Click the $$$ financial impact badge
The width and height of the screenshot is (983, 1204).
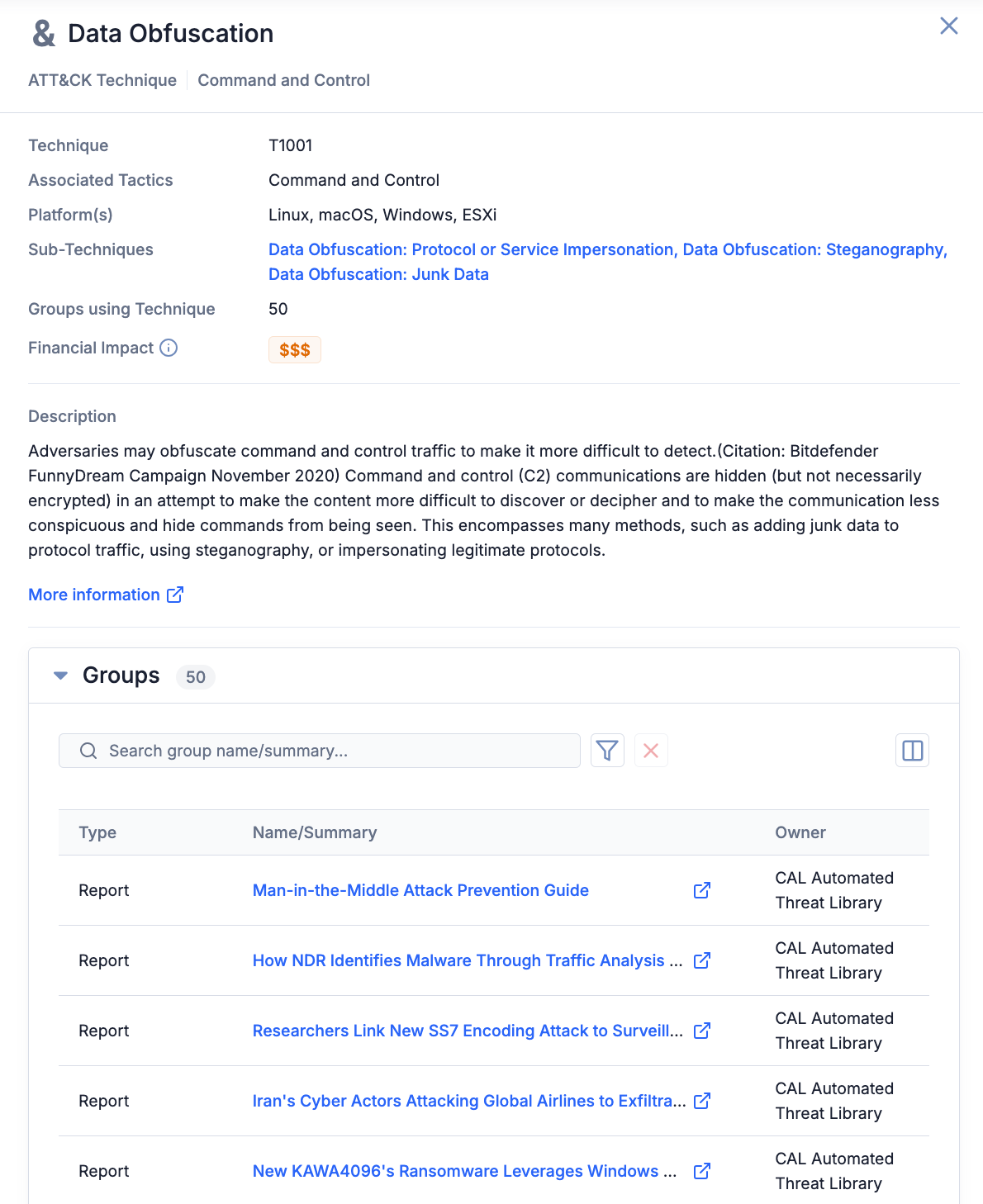(x=294, y=349)
